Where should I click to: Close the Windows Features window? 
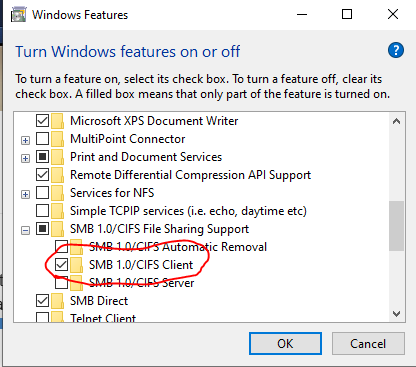click(393, 15)
